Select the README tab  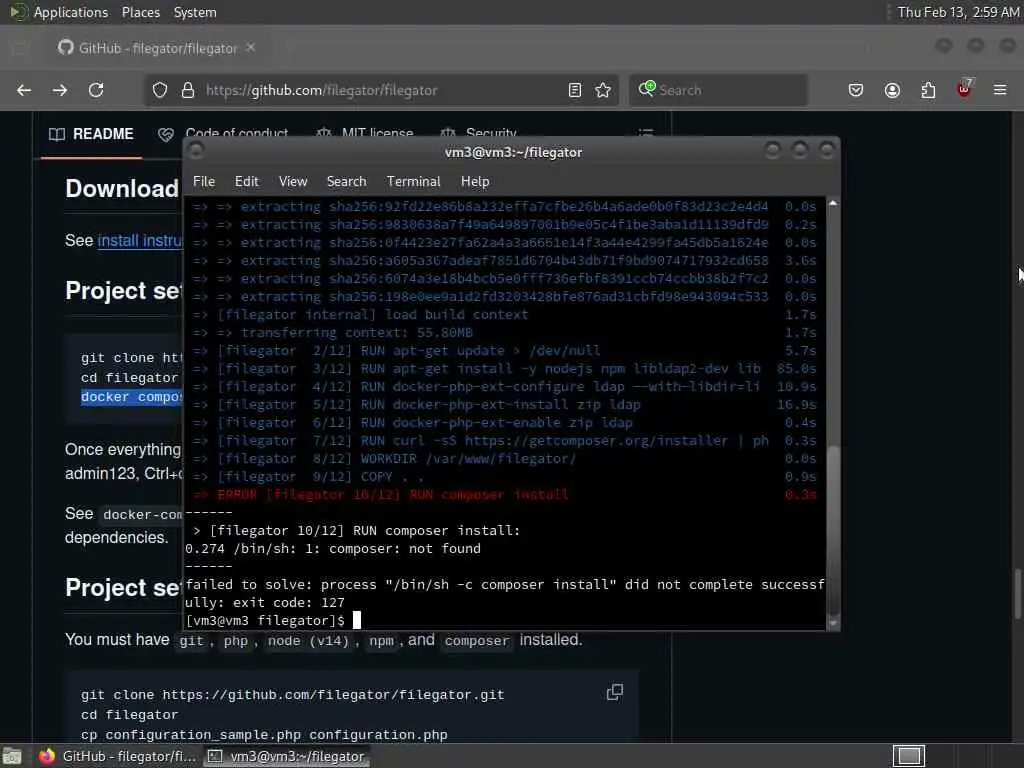coord(91,134)
